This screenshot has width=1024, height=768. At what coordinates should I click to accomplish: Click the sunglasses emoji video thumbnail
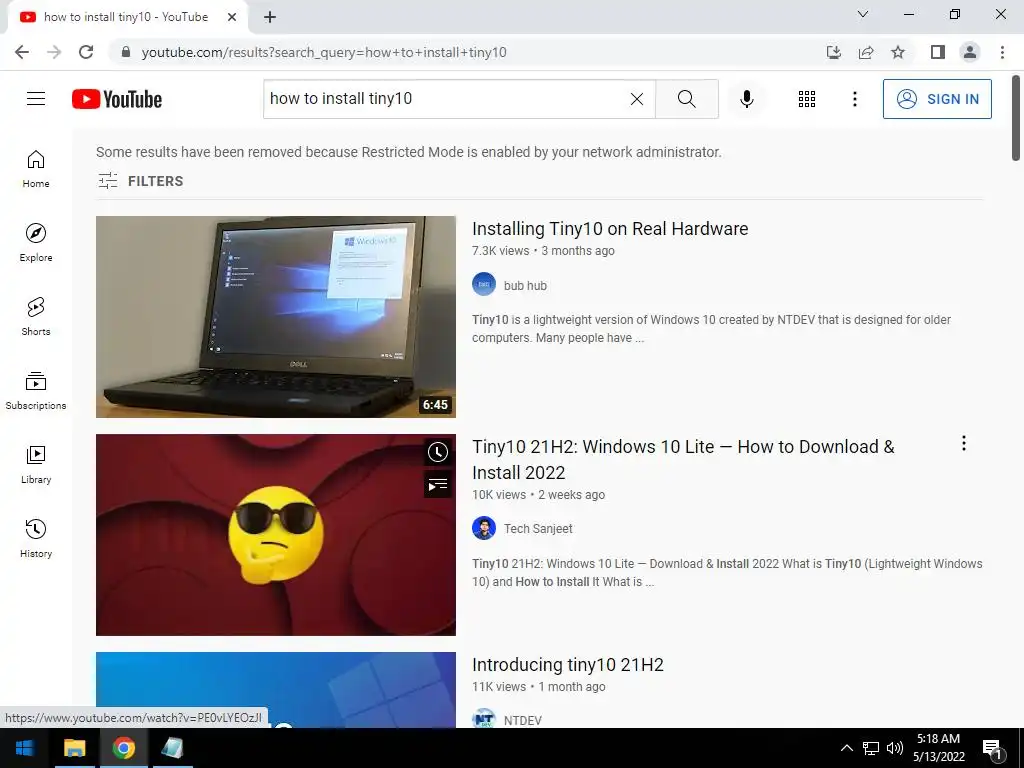click(276, 535)
